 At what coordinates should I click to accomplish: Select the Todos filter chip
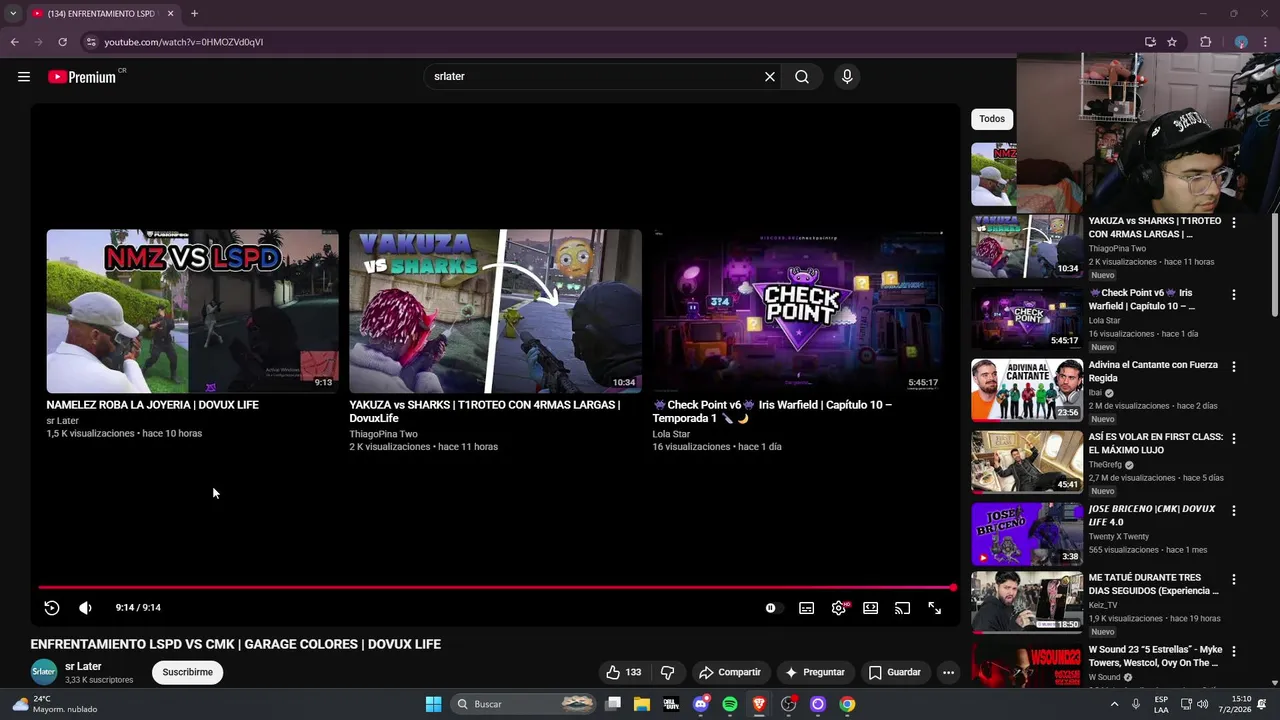pyautogui.click(x=992, y=119)
